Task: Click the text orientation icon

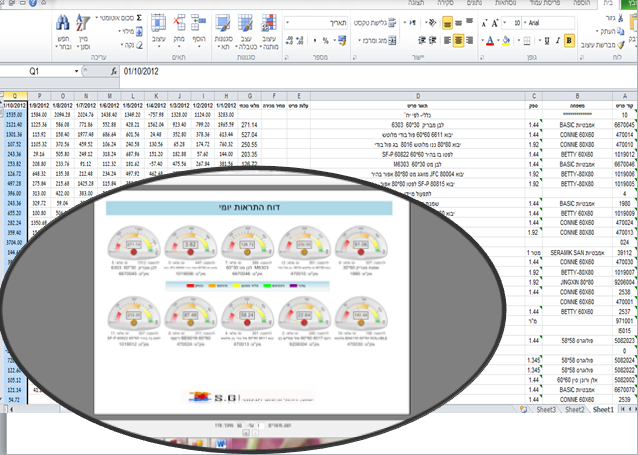Action: pyautogui.click(x=432, y=23)
